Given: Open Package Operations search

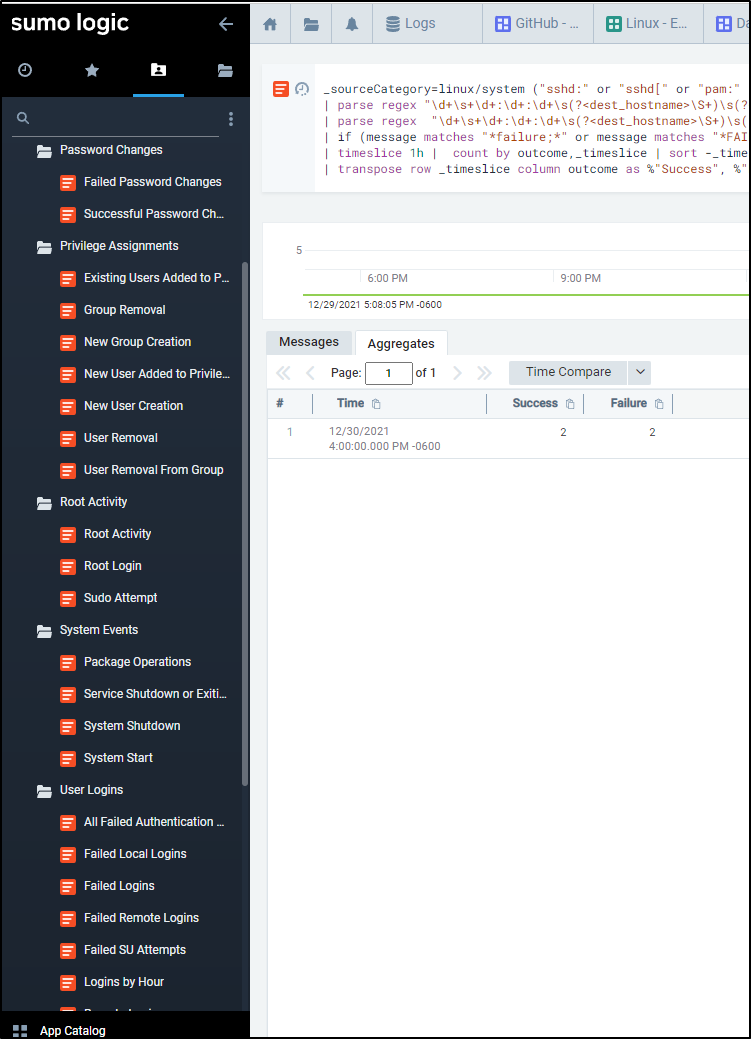Looking at the screenshot, I should pos(137,661).
